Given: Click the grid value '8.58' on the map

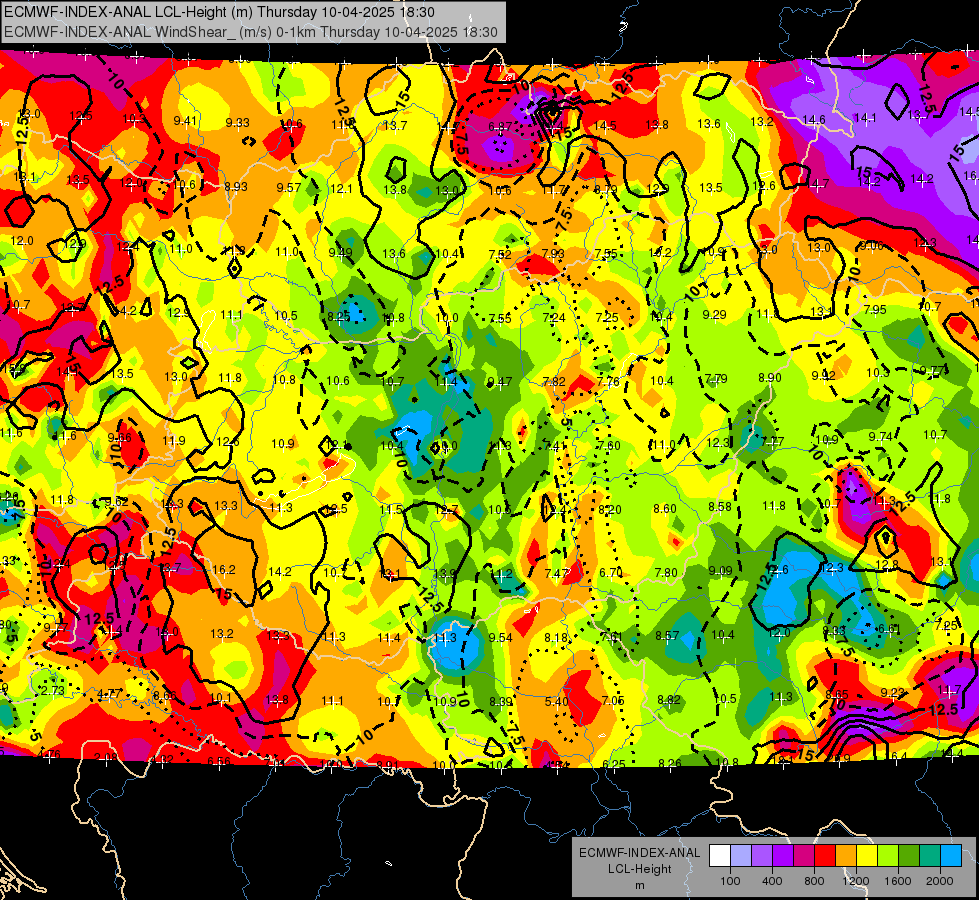Looking at the screenshot, I should pos(720,507).
